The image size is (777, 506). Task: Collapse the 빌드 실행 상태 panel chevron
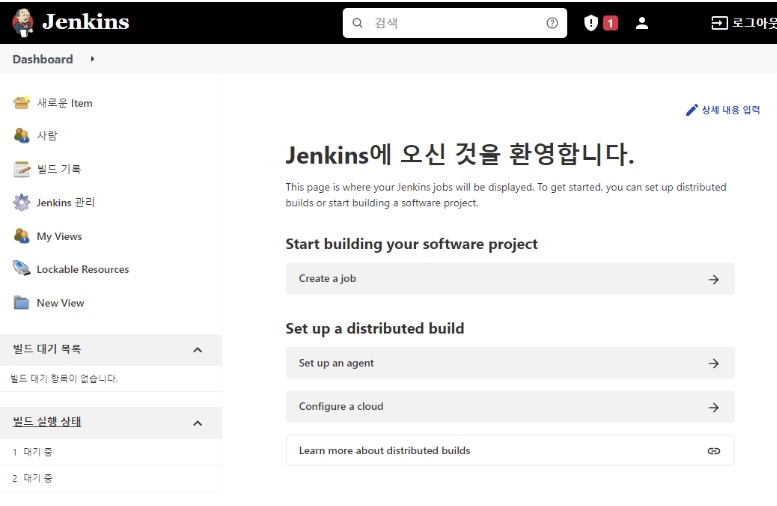pos(198,423)
